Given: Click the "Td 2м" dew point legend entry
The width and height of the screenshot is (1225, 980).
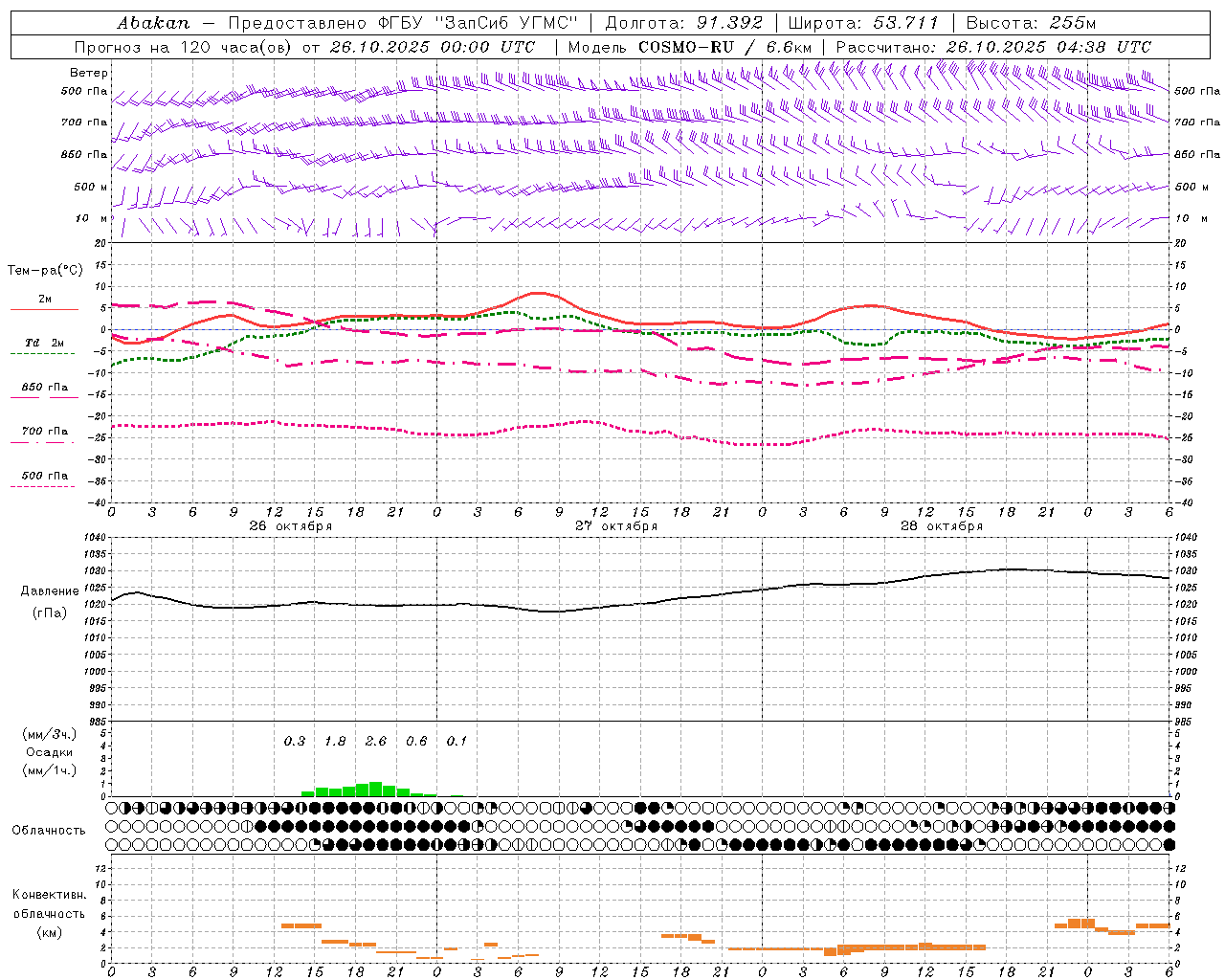Looking at the screenshot, I should pyautogui.click(x=45, y=343).
